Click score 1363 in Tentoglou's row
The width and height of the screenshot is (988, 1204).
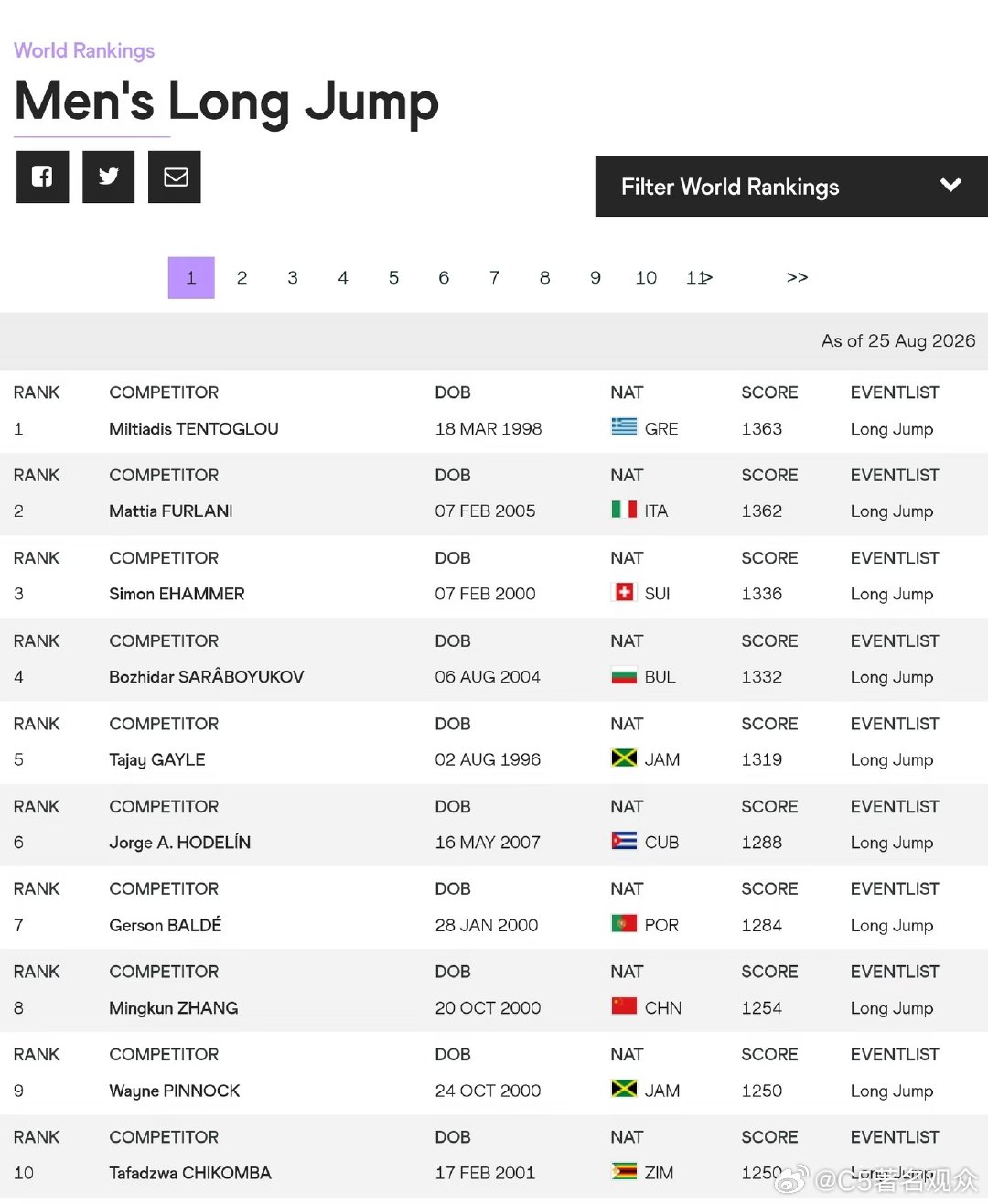tap(762, 429)
